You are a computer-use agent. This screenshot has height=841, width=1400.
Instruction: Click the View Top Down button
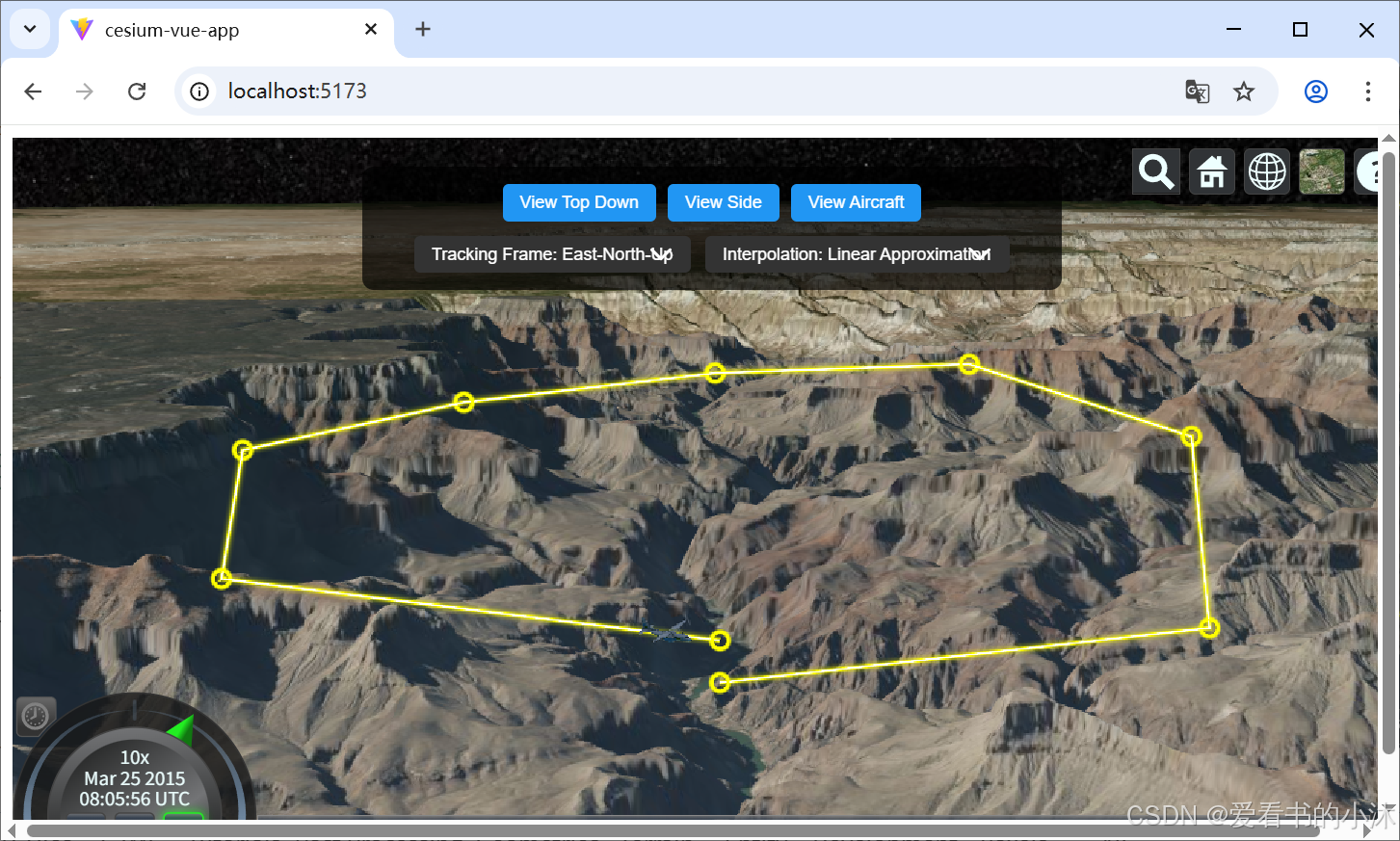pyautogui.click(x=579, y=202)
